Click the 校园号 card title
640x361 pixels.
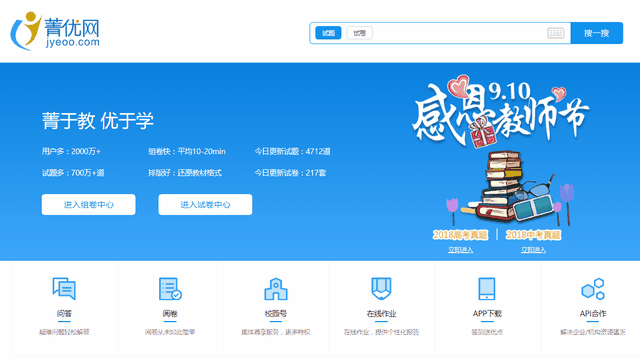pos(276,314)
